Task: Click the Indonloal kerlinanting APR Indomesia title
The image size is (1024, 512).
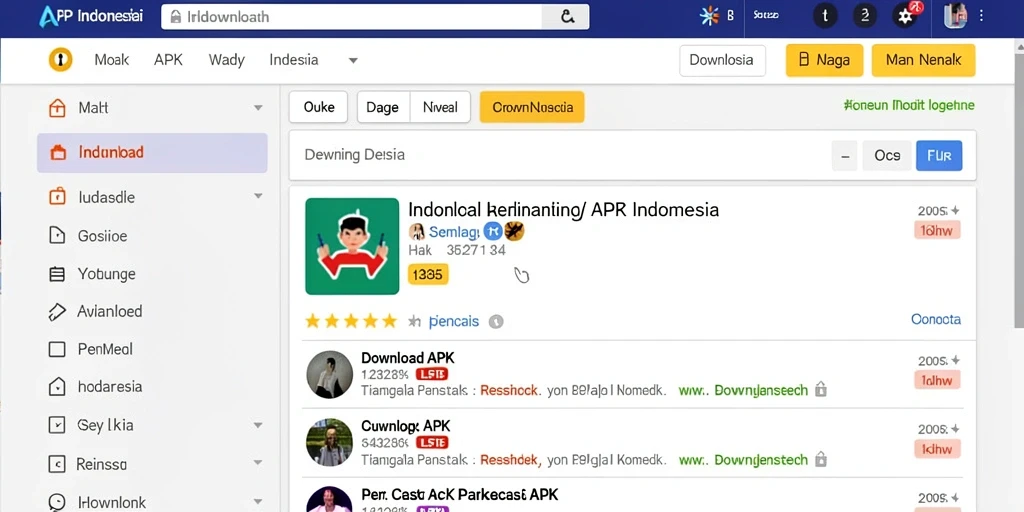Action: (564, 210)
